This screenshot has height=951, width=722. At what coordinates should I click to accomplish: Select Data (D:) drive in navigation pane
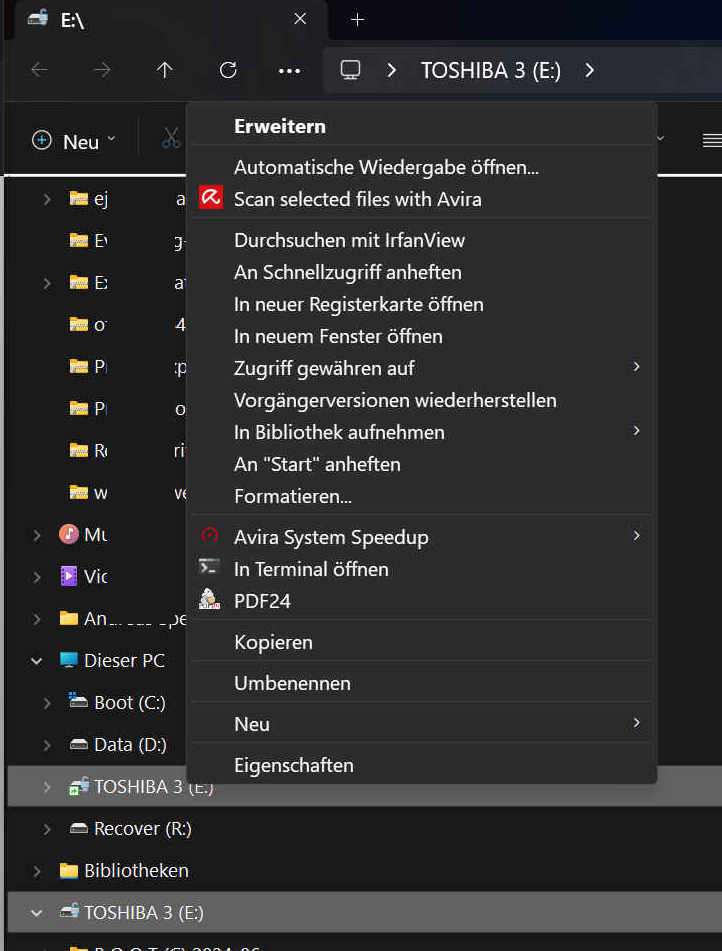click(x=130, y=745)
